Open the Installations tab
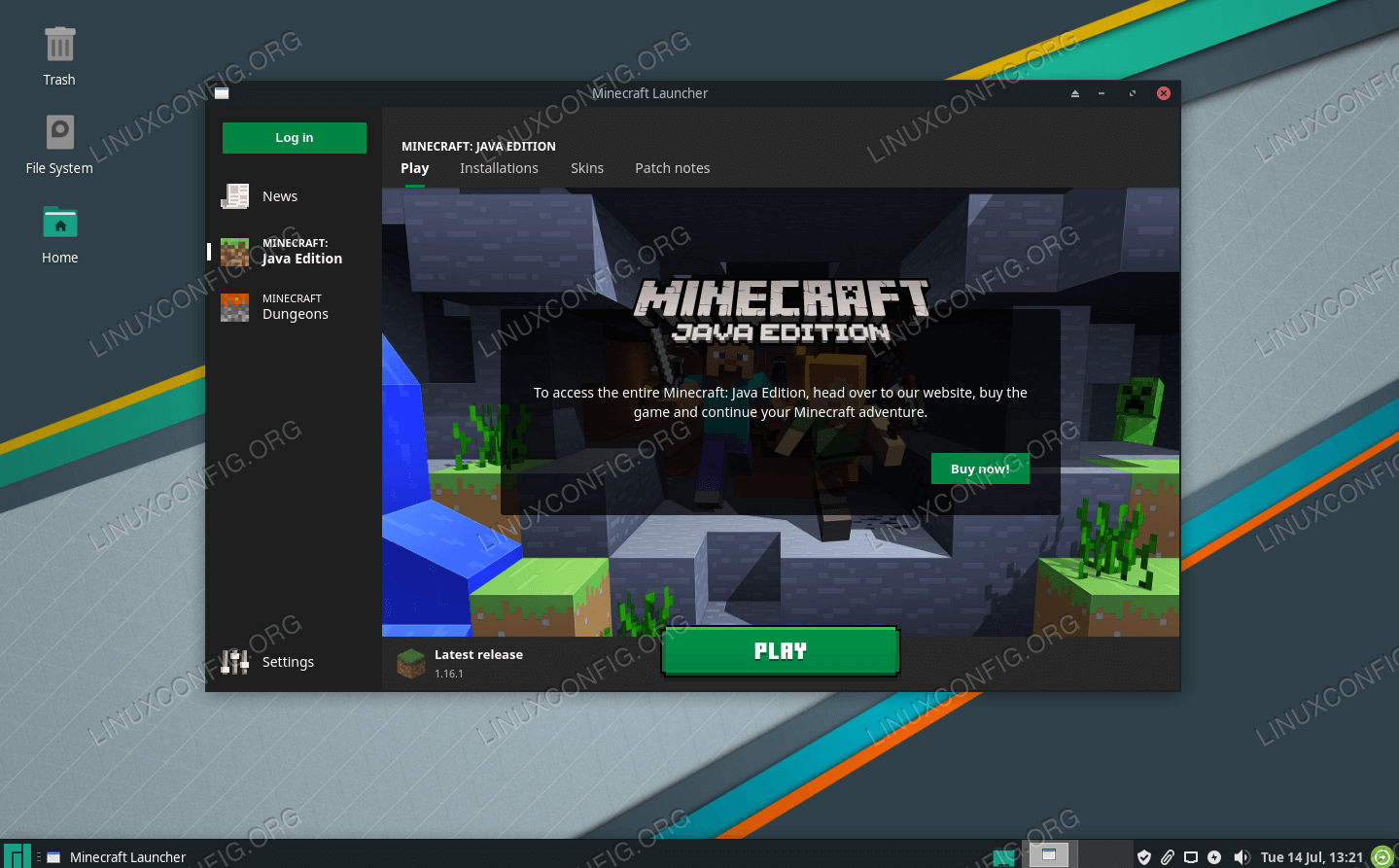 (499, 168)
